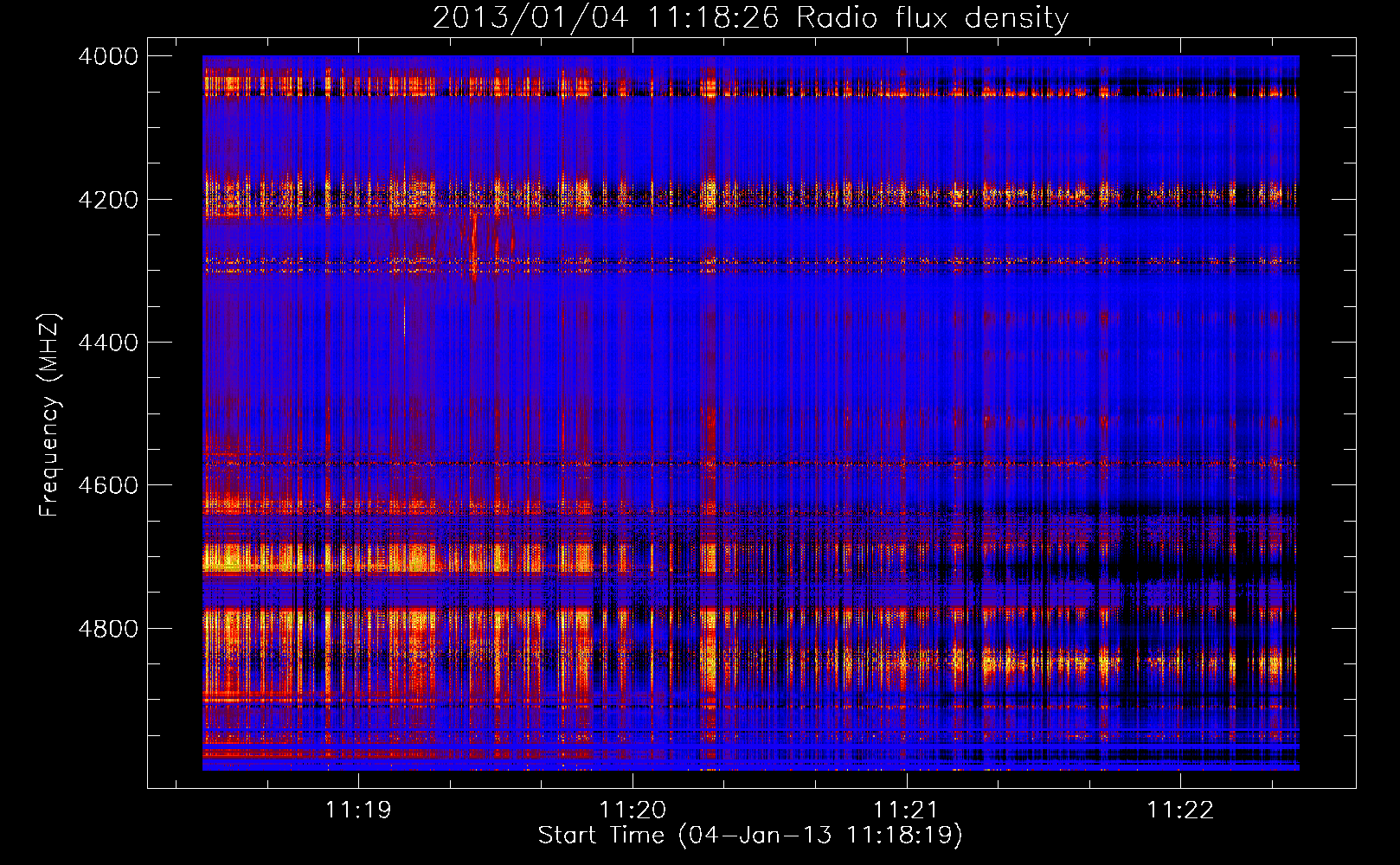Image resolution: width=1400 pixels, height=865 pixels.
Task: Click the 4400 frequency tick label
Action: (108, 343)
